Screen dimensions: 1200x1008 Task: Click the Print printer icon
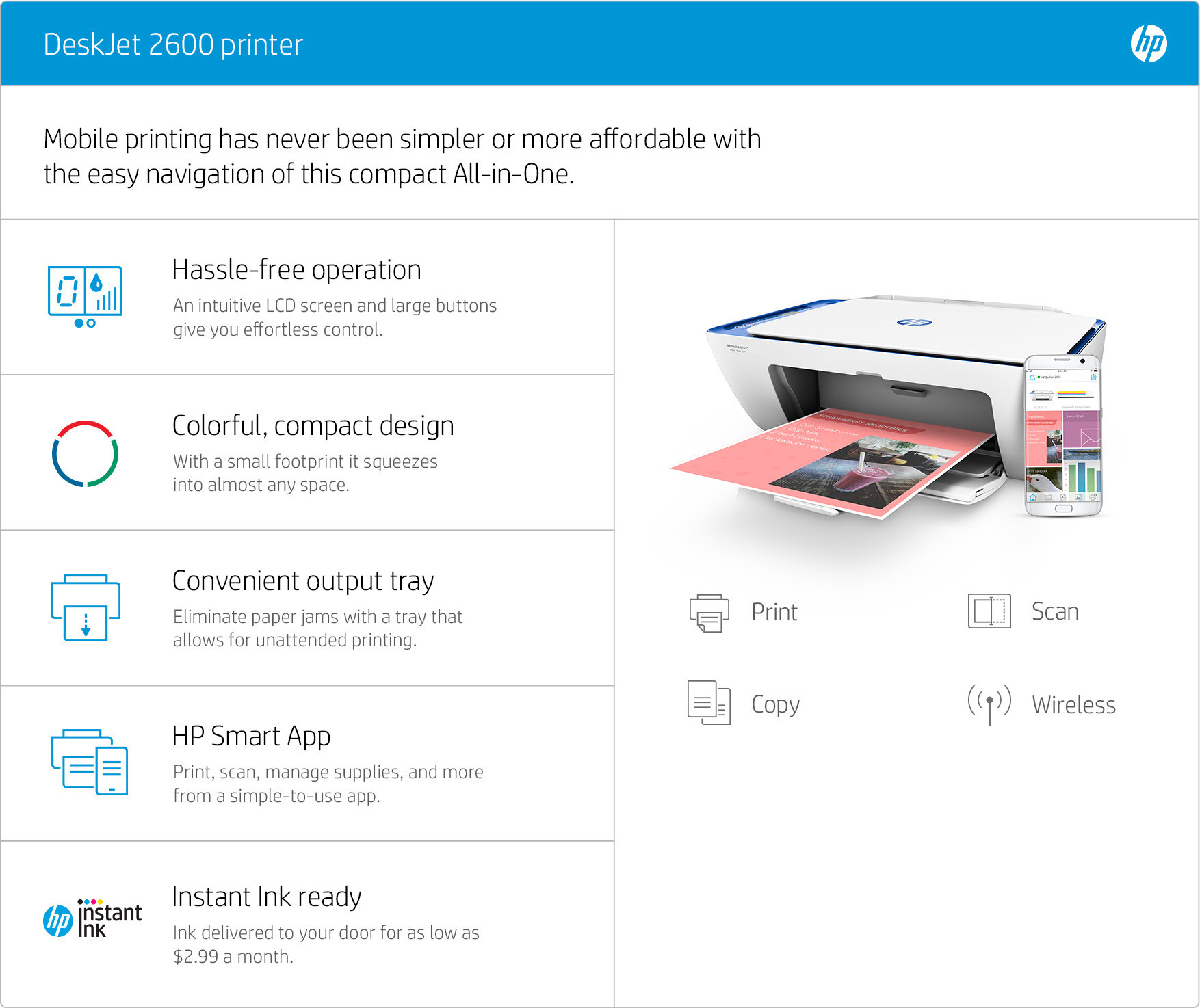[x=709, y=613]
